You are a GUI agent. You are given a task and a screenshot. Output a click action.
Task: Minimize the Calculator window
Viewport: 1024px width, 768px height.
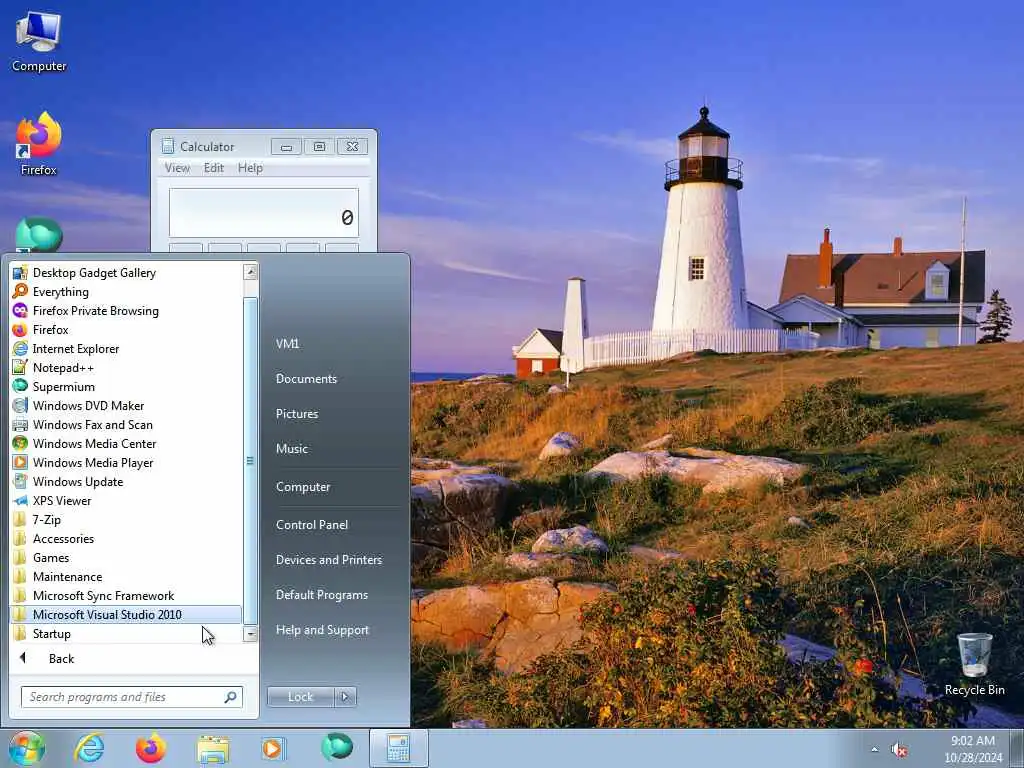(286, 147)
